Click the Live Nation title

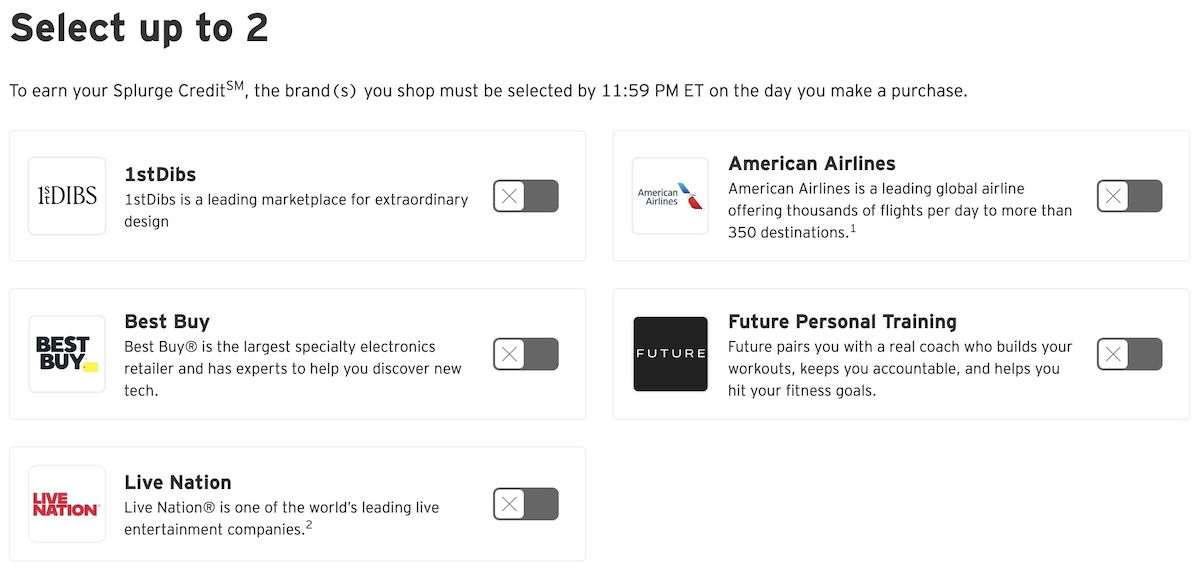178,482
